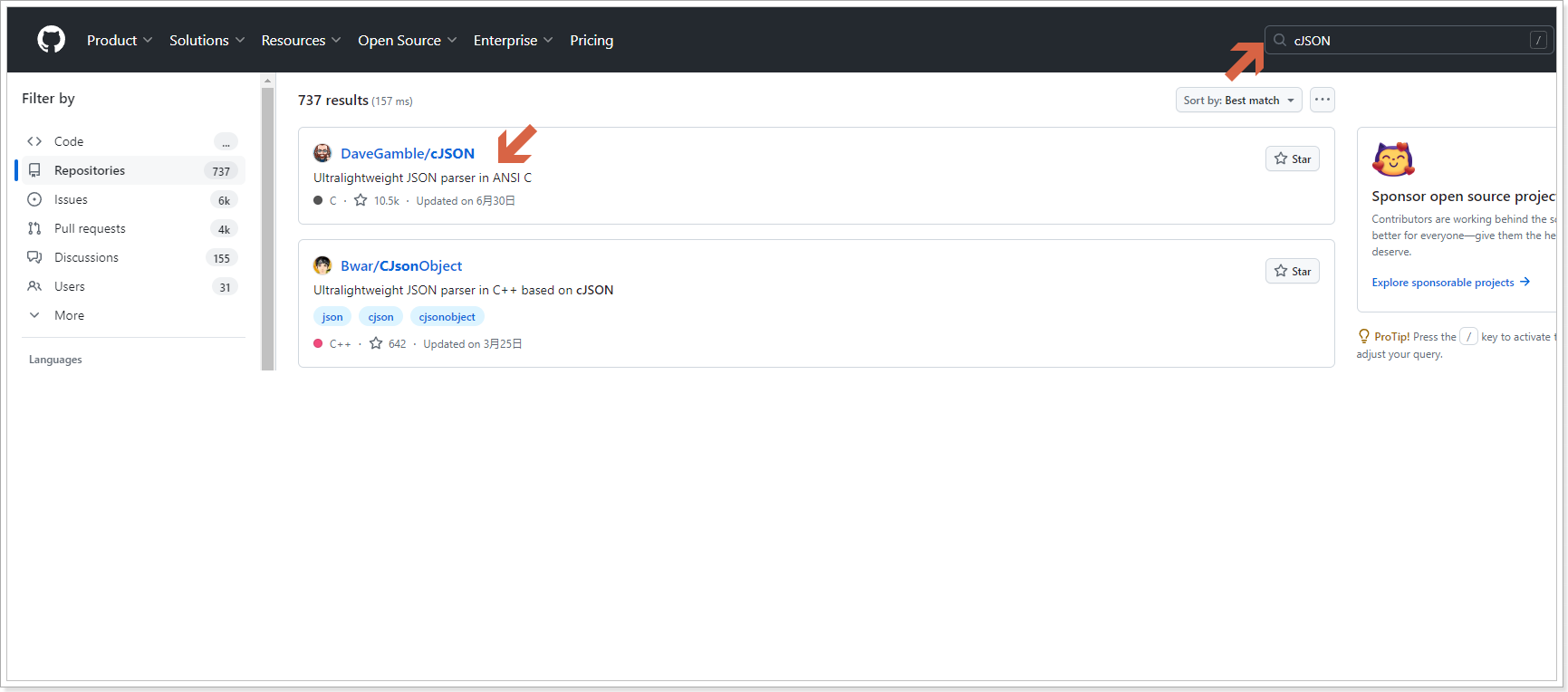
Task: Open the three-dots results options menu
Action: [x=1323, y=100]
